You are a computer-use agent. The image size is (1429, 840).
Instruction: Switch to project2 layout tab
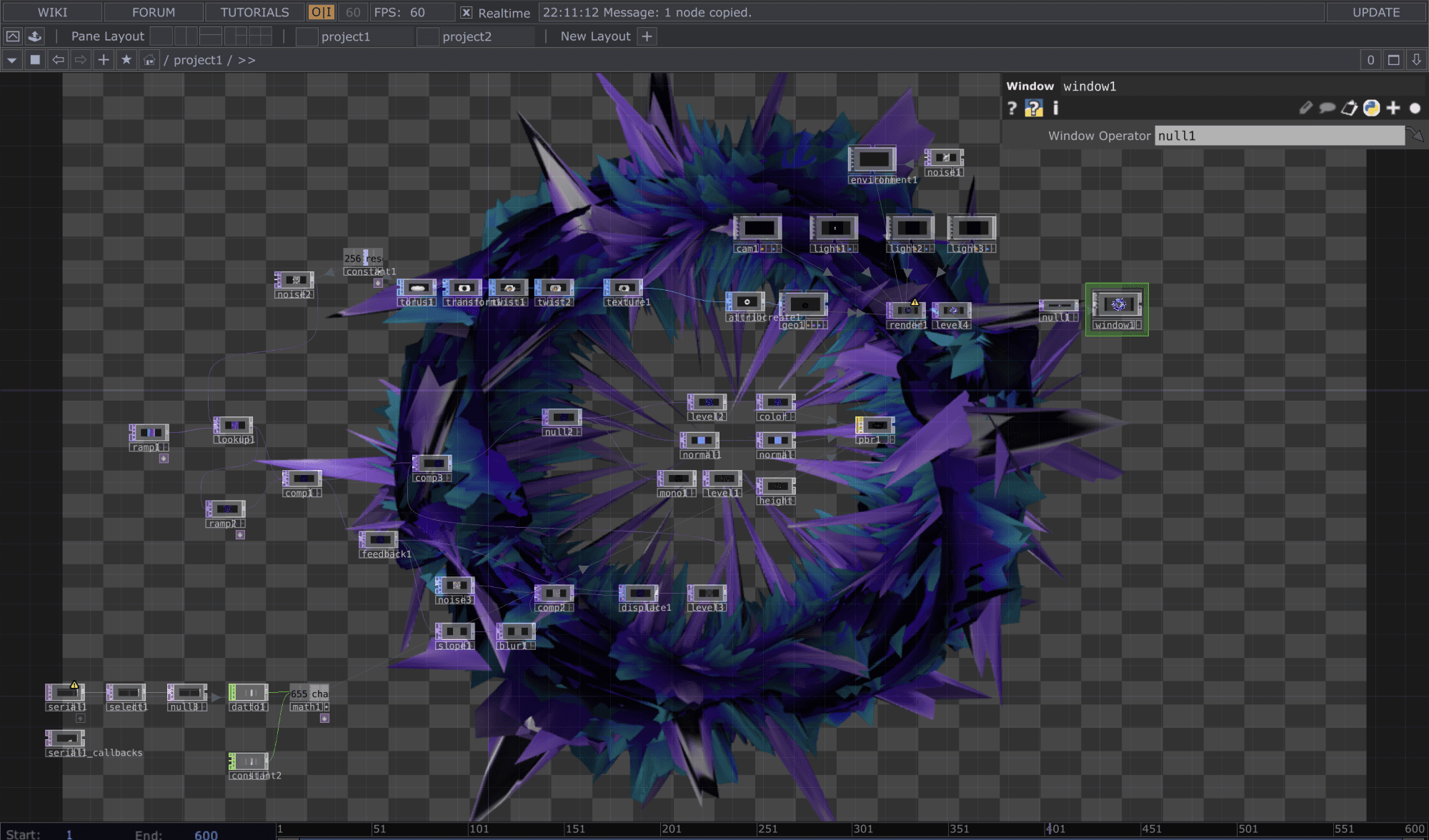click(467, 36)
